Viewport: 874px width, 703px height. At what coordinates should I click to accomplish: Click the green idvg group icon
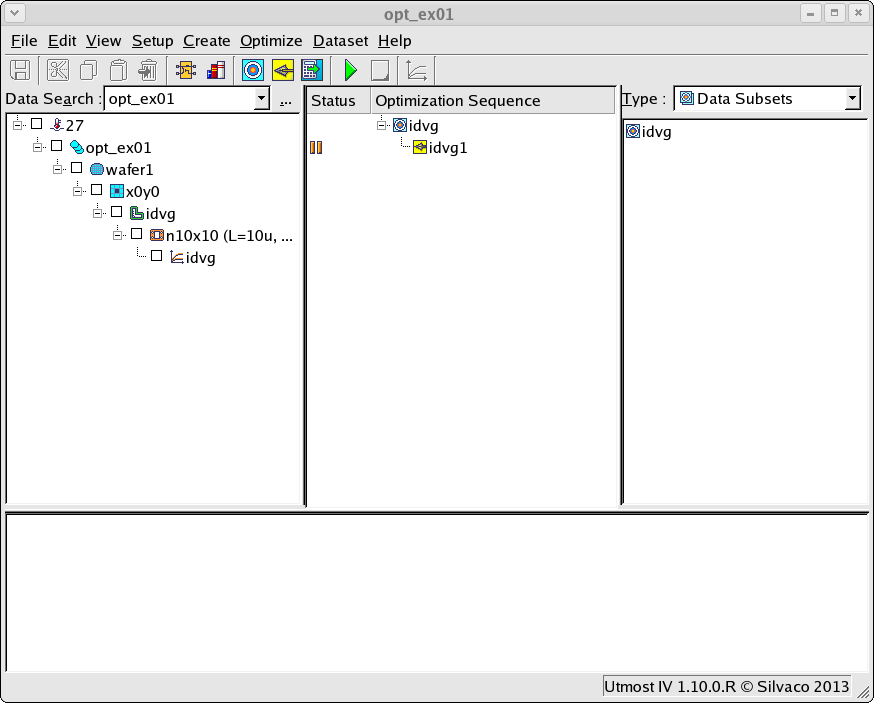click(x=137, y=213)
